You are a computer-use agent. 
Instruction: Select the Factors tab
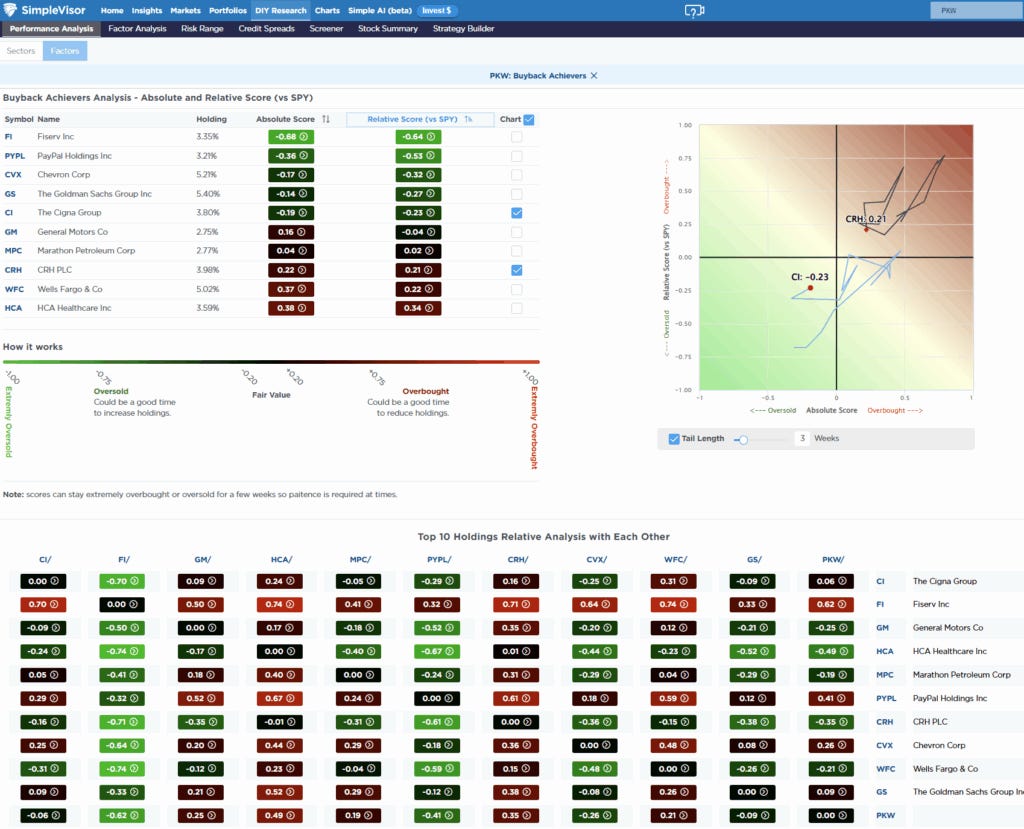pyautogui.click(x=64, y=50)
